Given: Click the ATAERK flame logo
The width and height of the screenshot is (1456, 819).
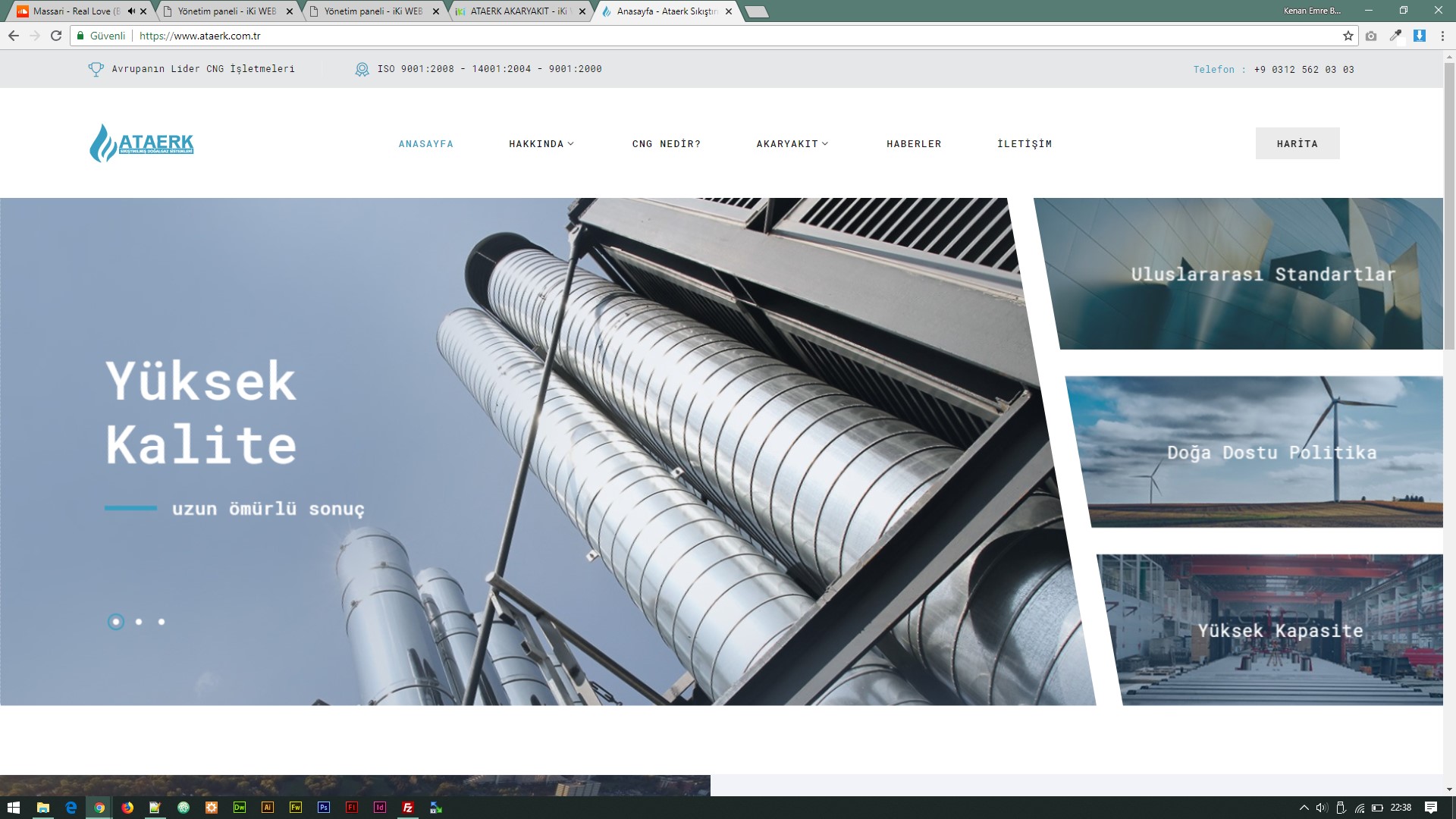Looking at the screenshot, I should point(141,143).
